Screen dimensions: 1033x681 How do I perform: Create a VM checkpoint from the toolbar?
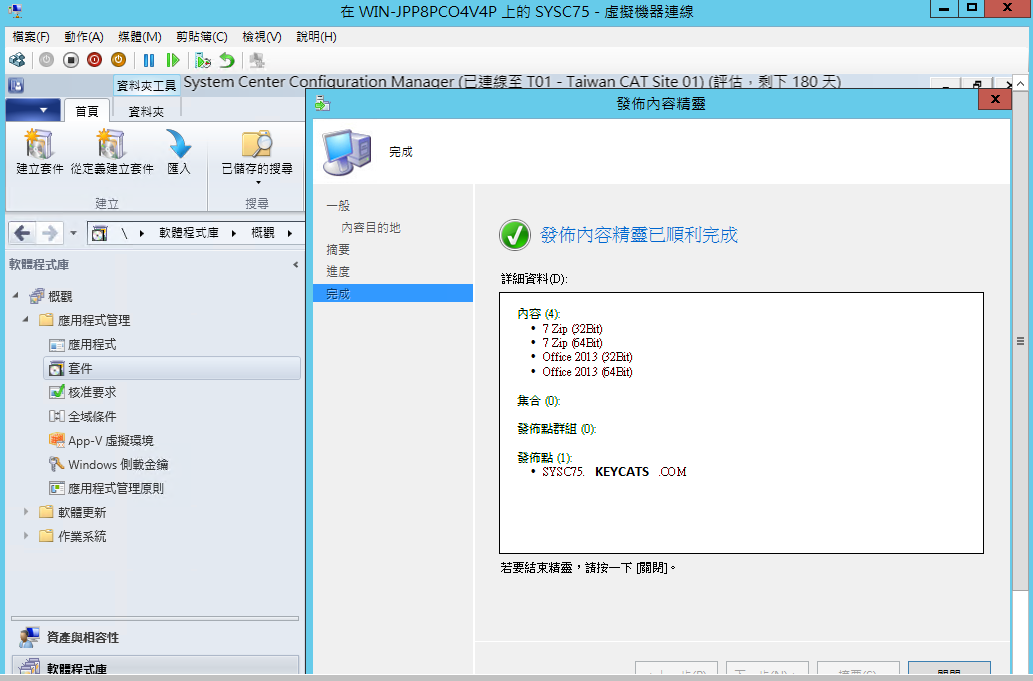click(x=203, y=61)
